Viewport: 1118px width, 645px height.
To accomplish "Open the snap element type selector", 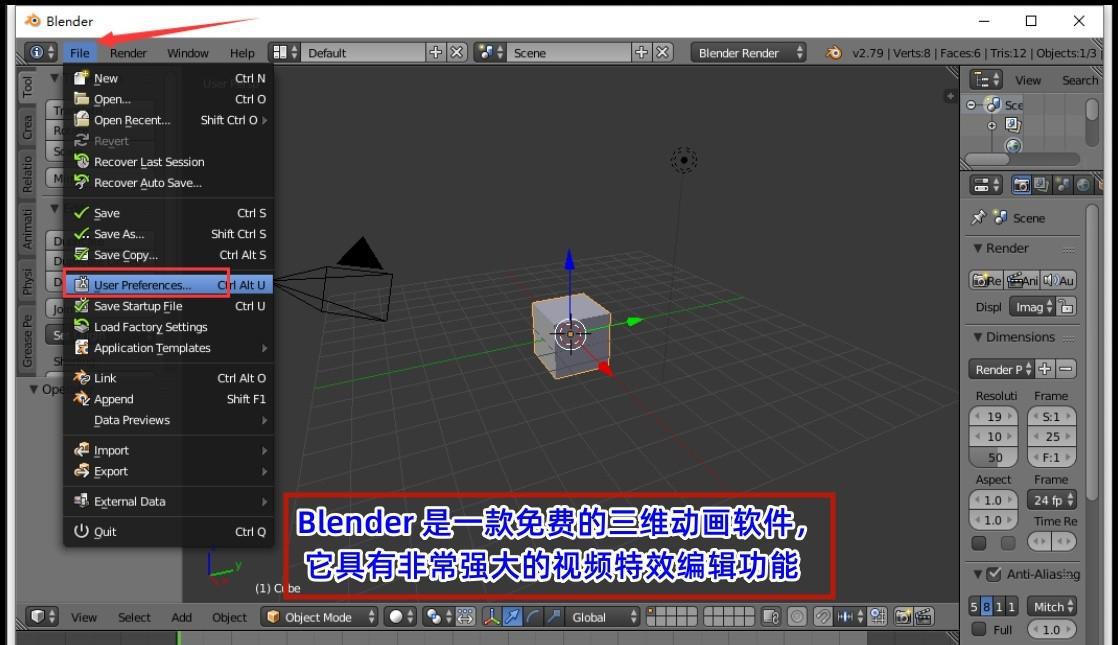I will (x=850, y=617).
